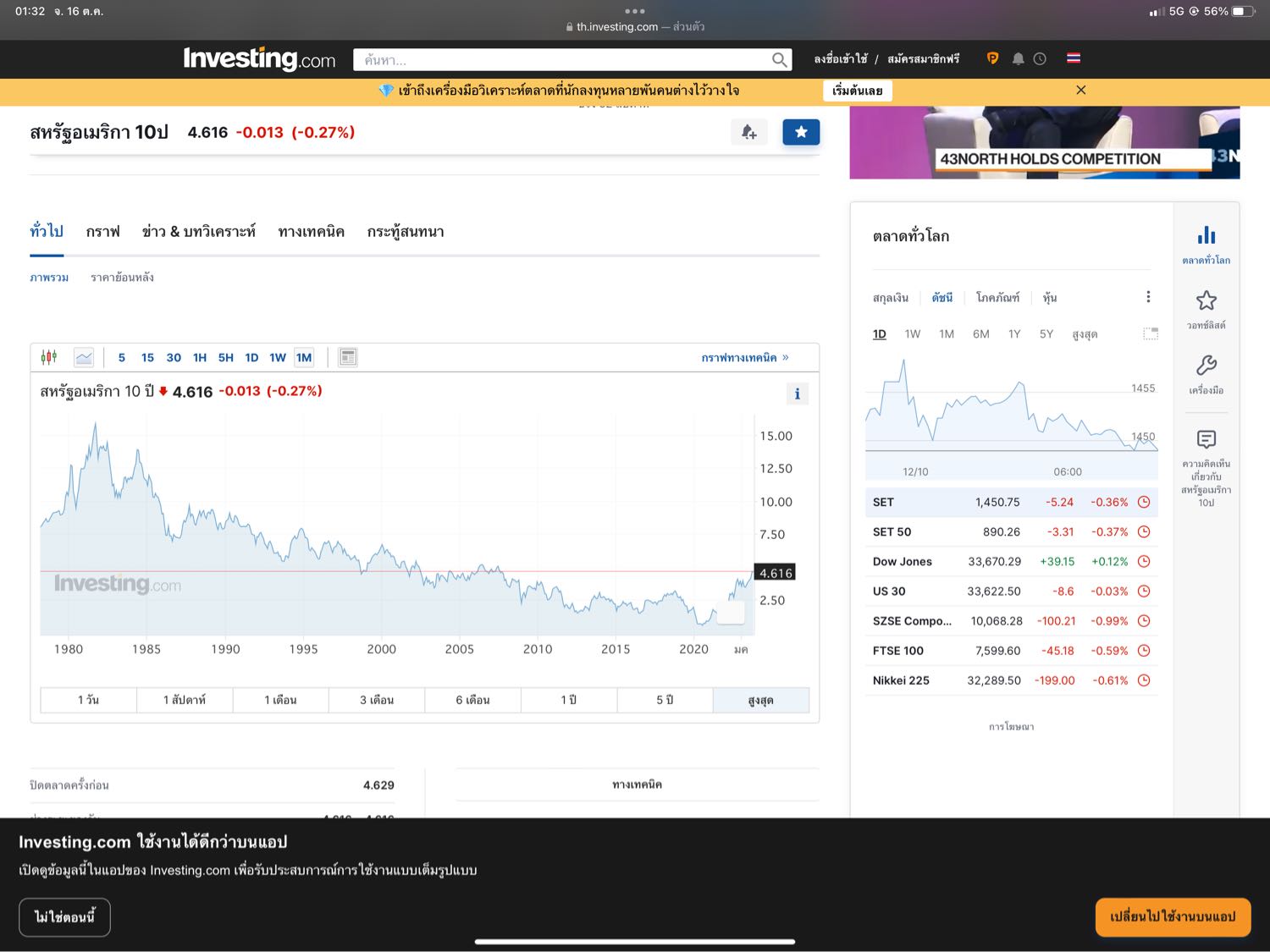Select the 5-minute chart interval
The image size is (1270, 952).
pyautogui.click(x=122, y=358)
